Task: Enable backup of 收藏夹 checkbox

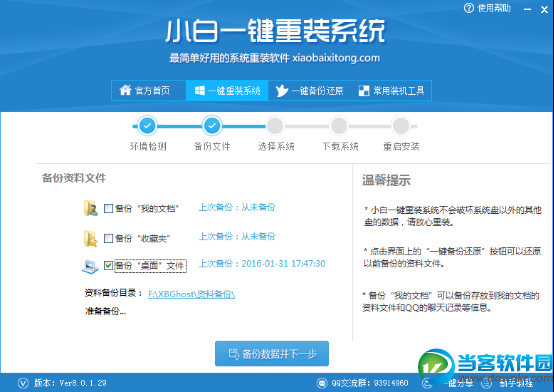Action: click(108, 238)
